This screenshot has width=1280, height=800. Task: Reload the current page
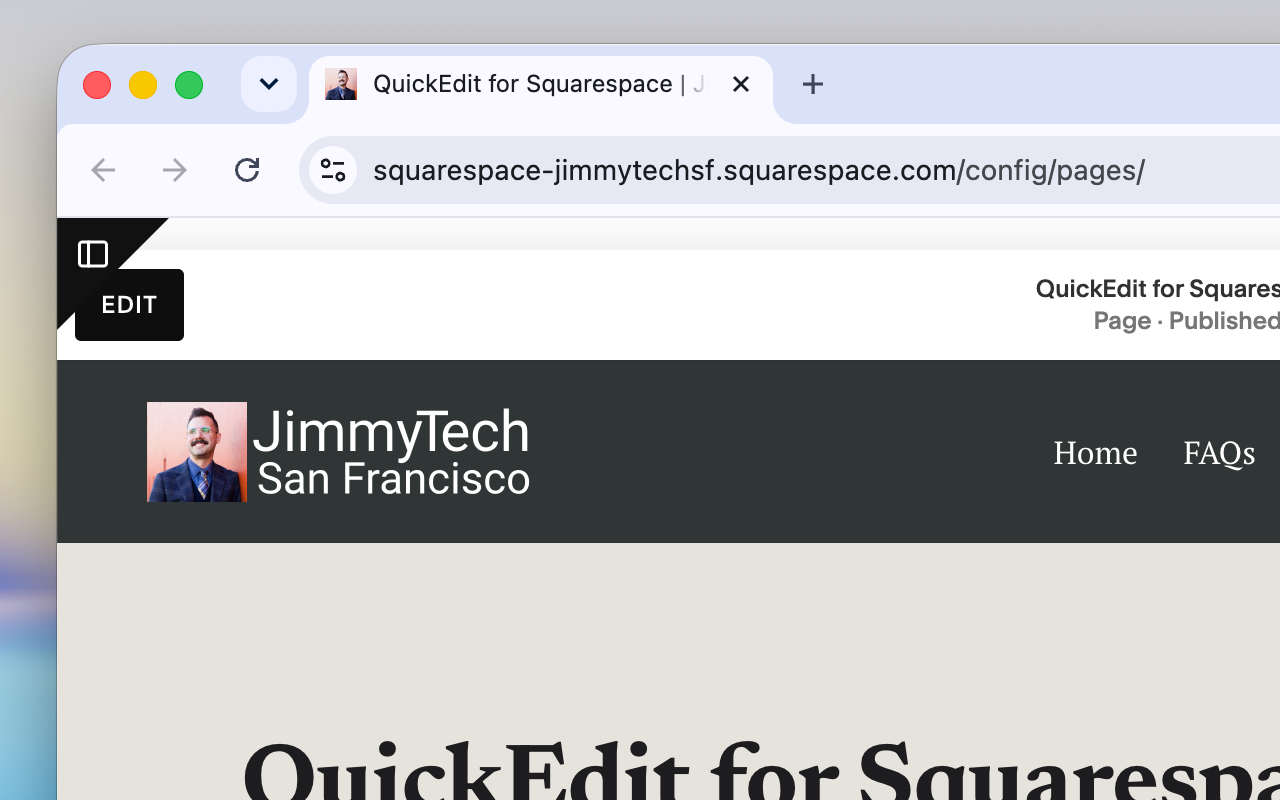247,170
